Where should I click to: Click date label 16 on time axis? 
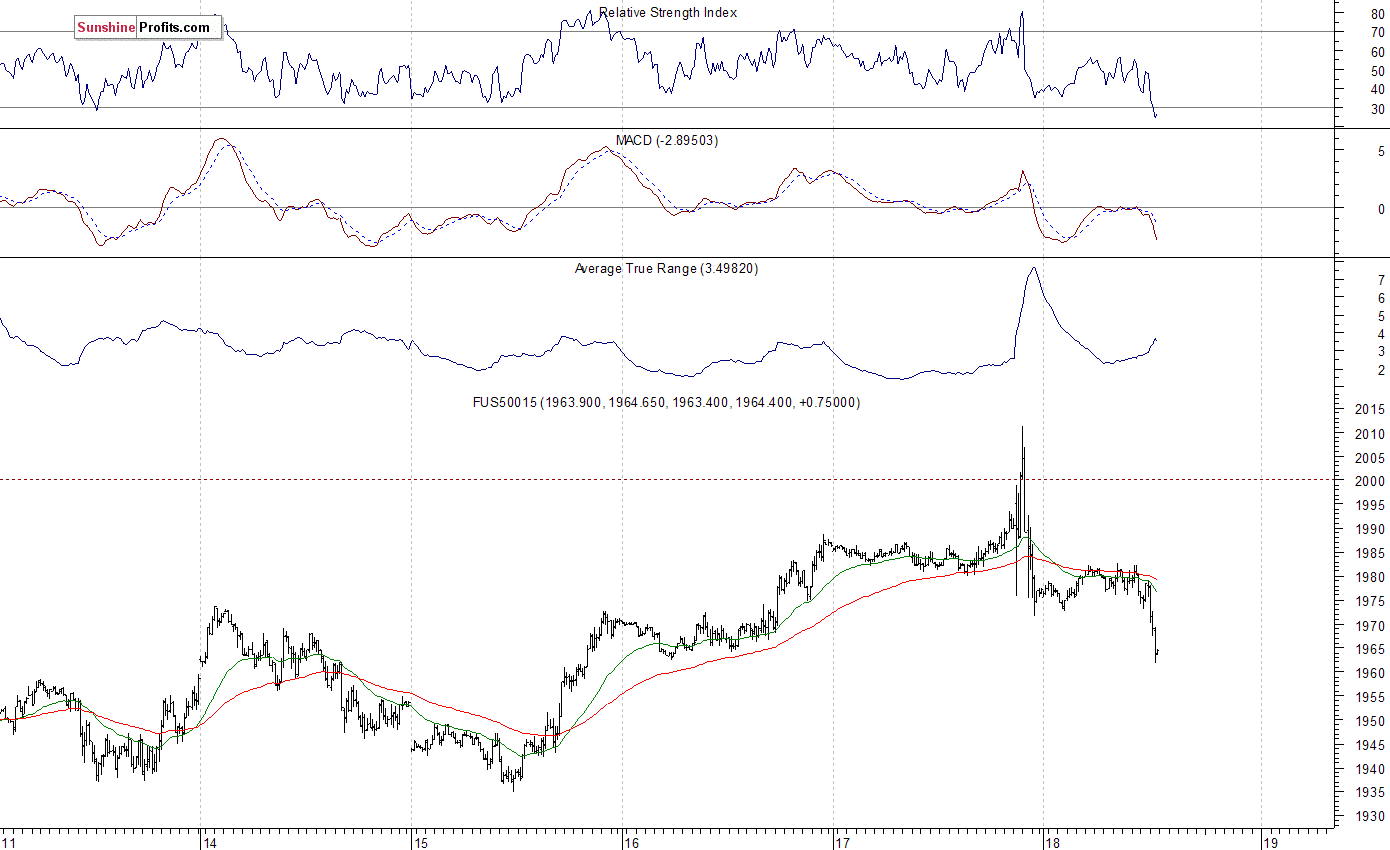point(632,842)
